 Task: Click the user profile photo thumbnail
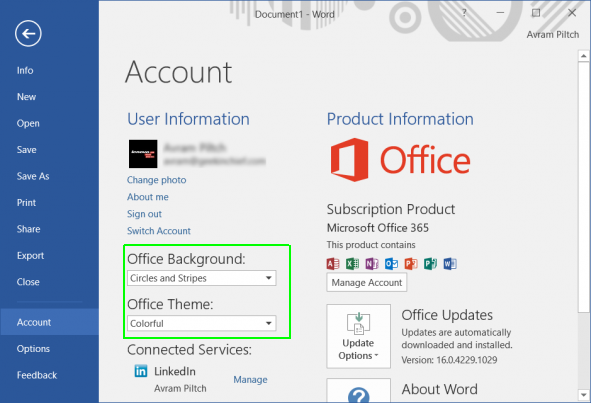[x=143, y=154]
